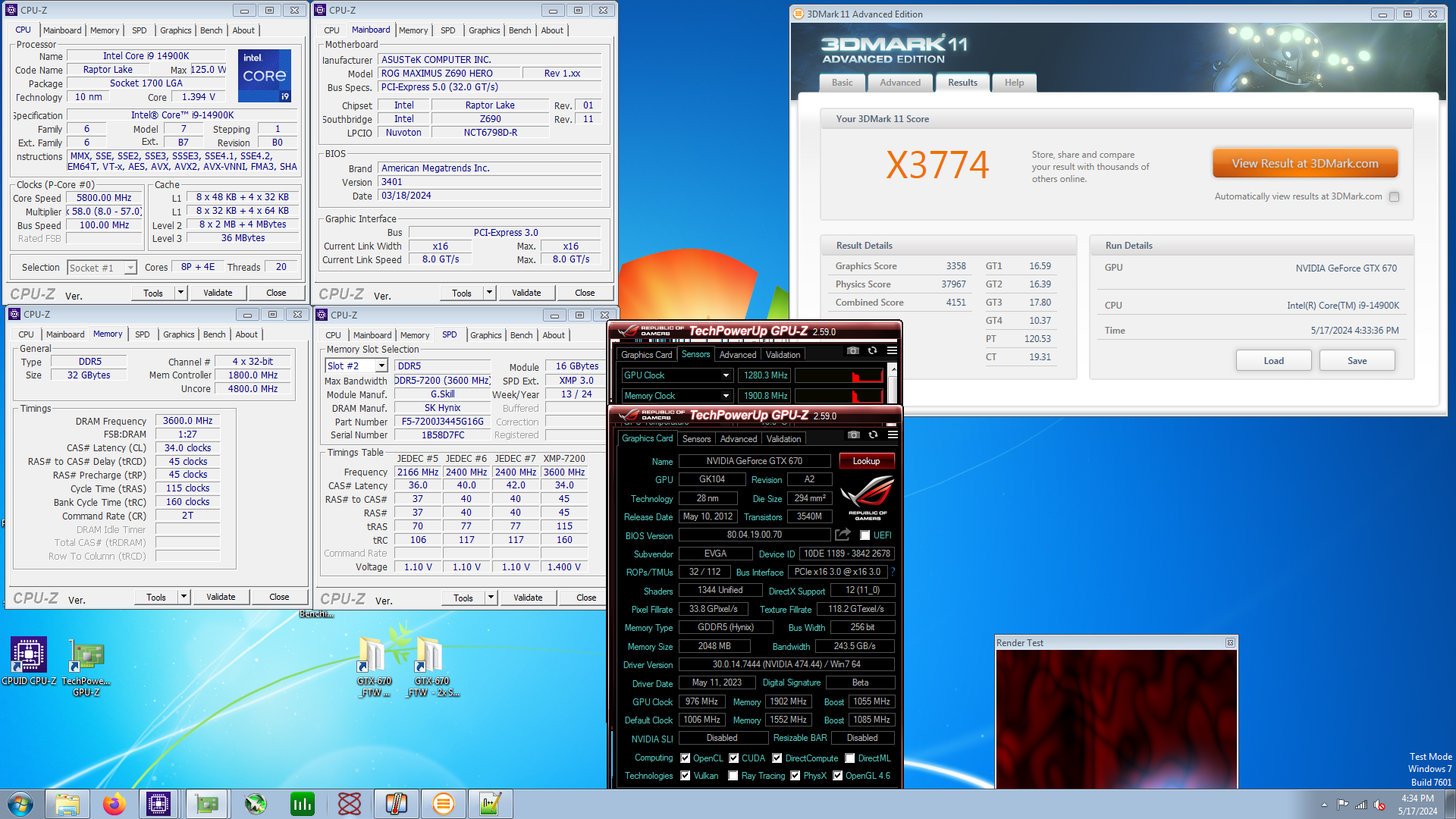Click the Save button in 3DMark 11
This screenshot has height=819, width=1456.
[x=1357, y=361]
